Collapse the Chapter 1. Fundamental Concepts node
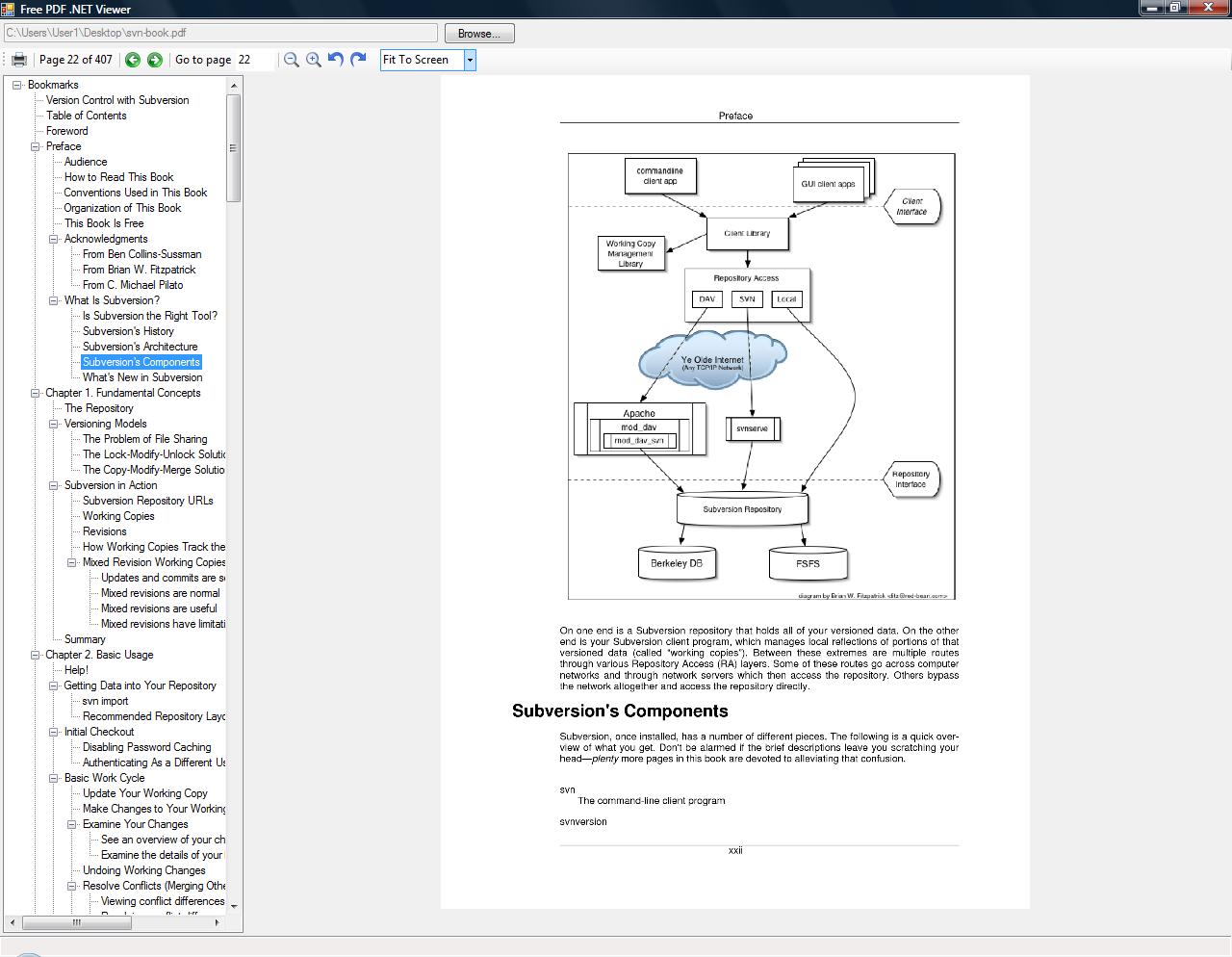 click(x=35, y=393)
